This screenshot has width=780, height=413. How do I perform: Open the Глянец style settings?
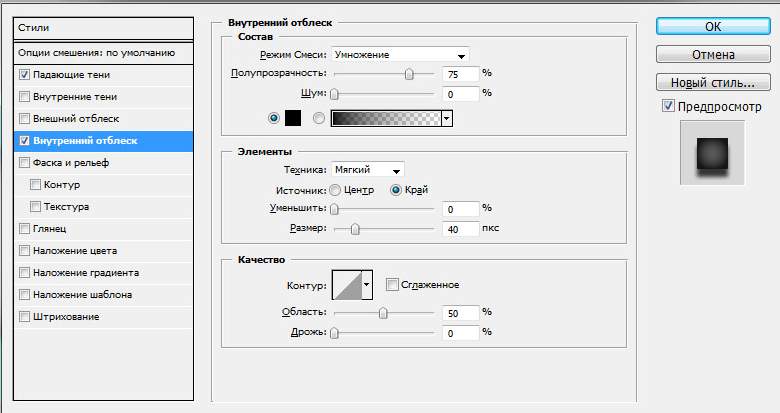tap(50, 228)
